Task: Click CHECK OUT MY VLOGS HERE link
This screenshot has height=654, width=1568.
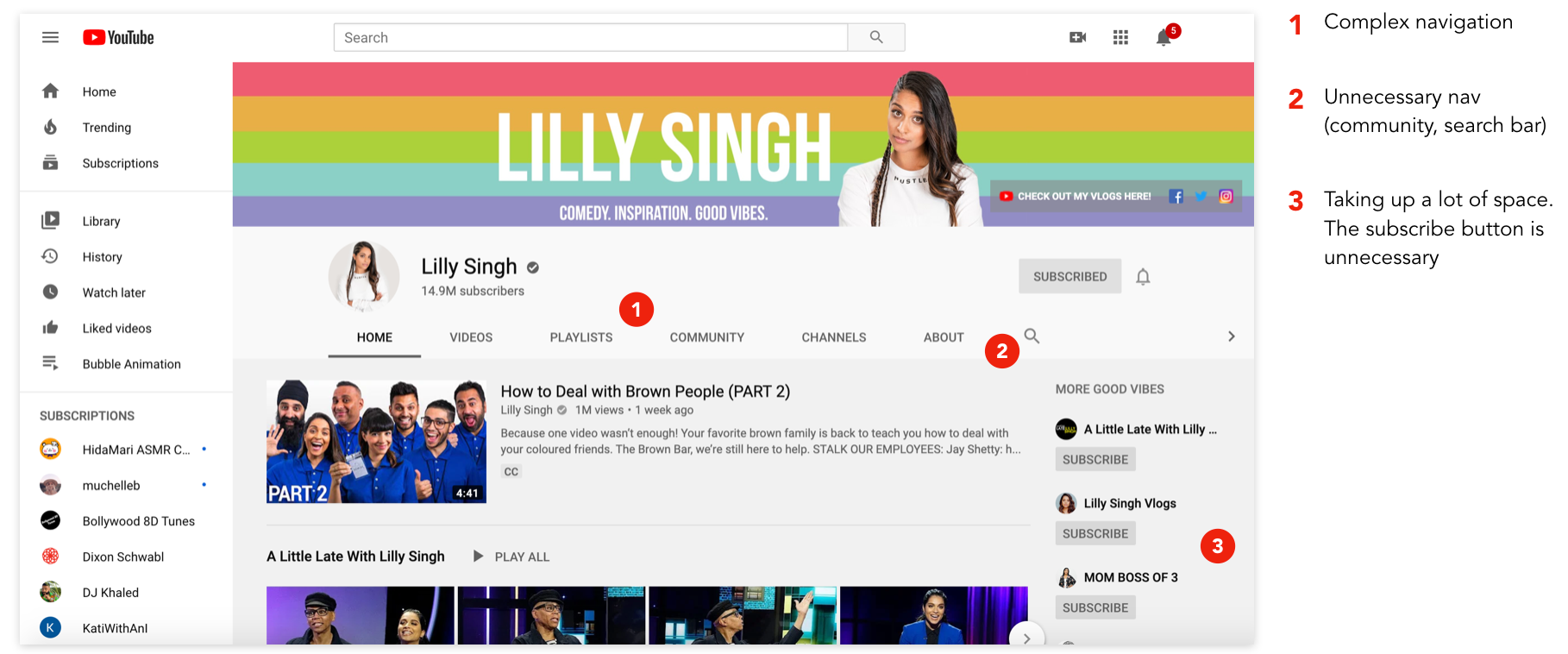Action: pos(1076,197)
